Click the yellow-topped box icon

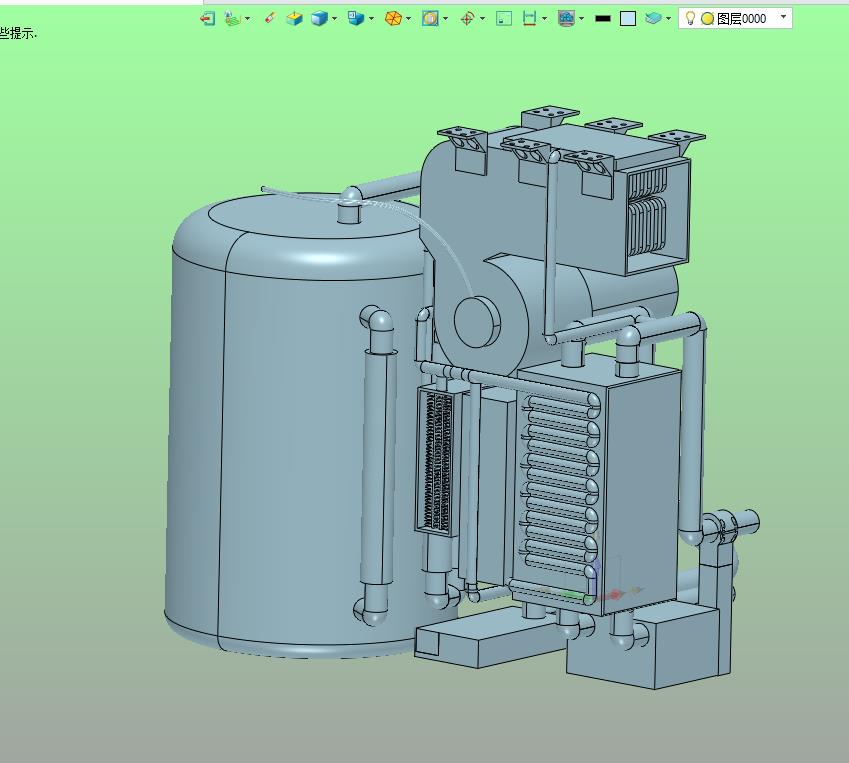tap(294, 18)
